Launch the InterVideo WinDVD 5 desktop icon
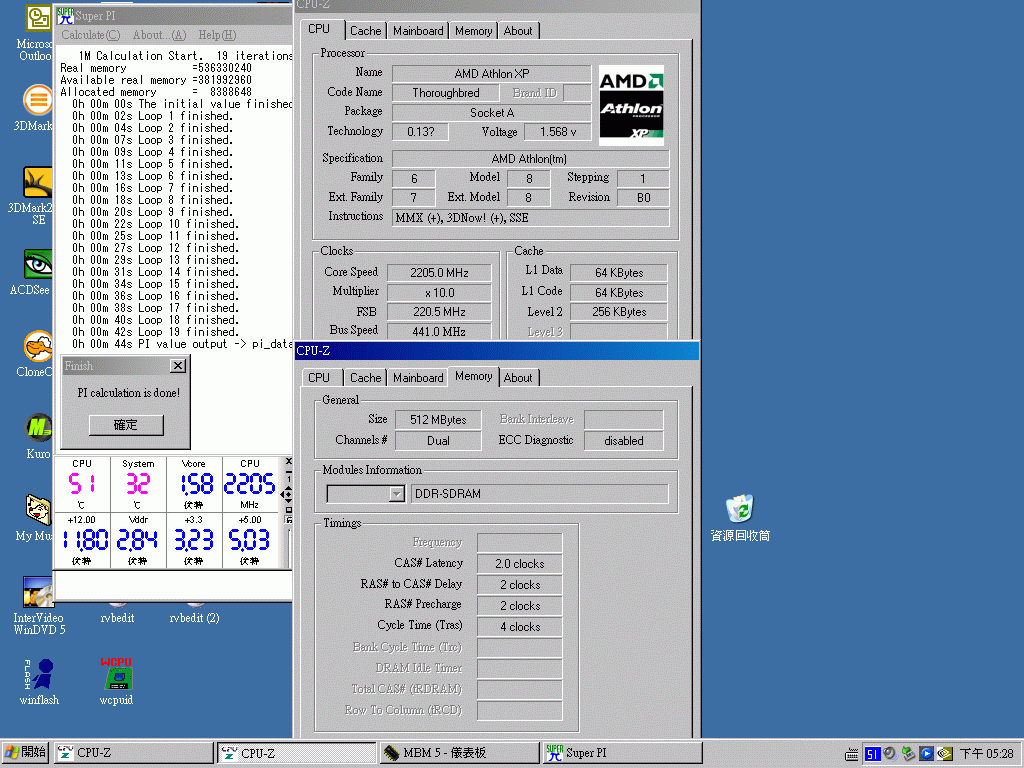Screen dimensions: 1024x768 pyautogui.click(x=37, y=592)
